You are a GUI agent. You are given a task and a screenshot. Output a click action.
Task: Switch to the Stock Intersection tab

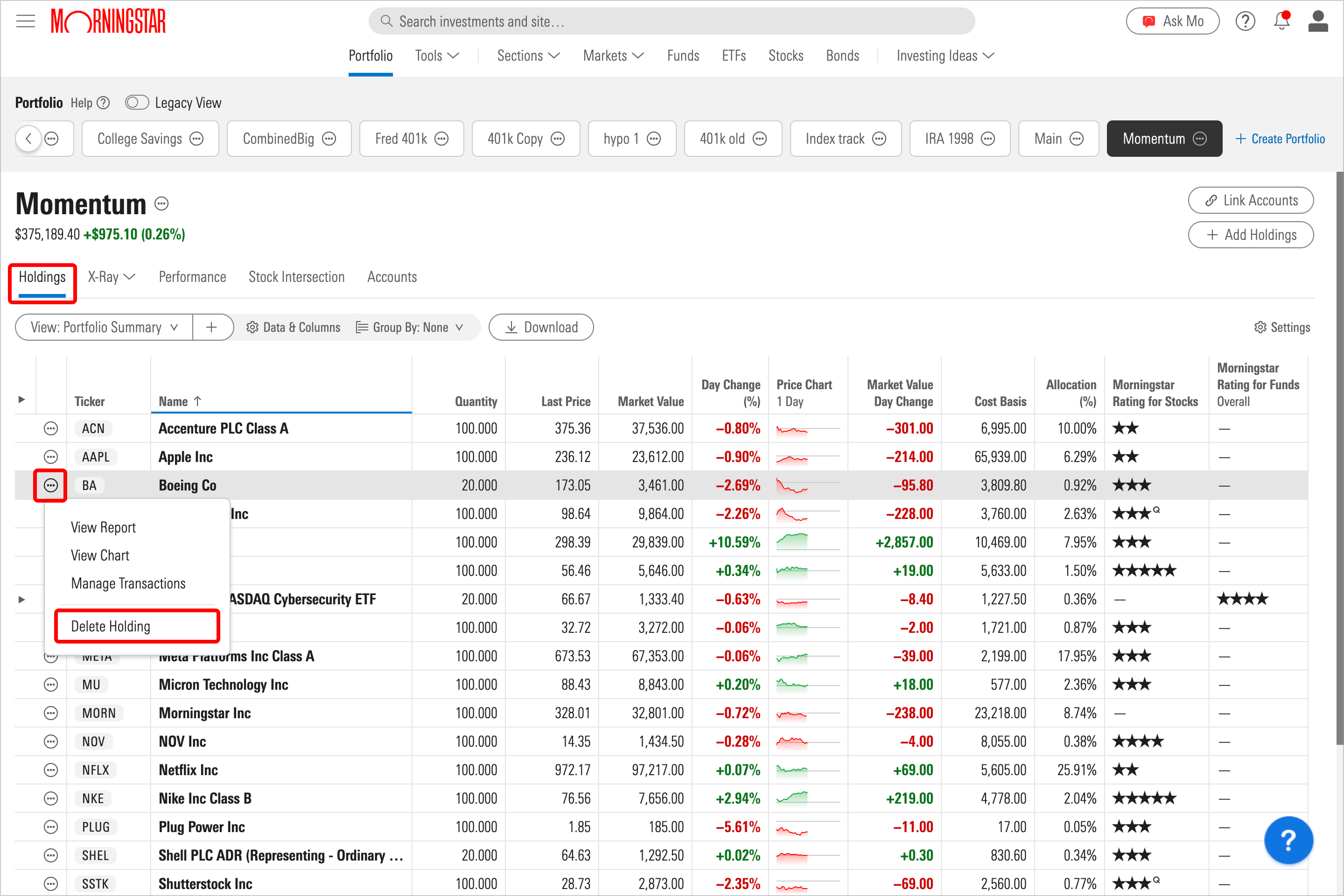(x=297, y=277)
